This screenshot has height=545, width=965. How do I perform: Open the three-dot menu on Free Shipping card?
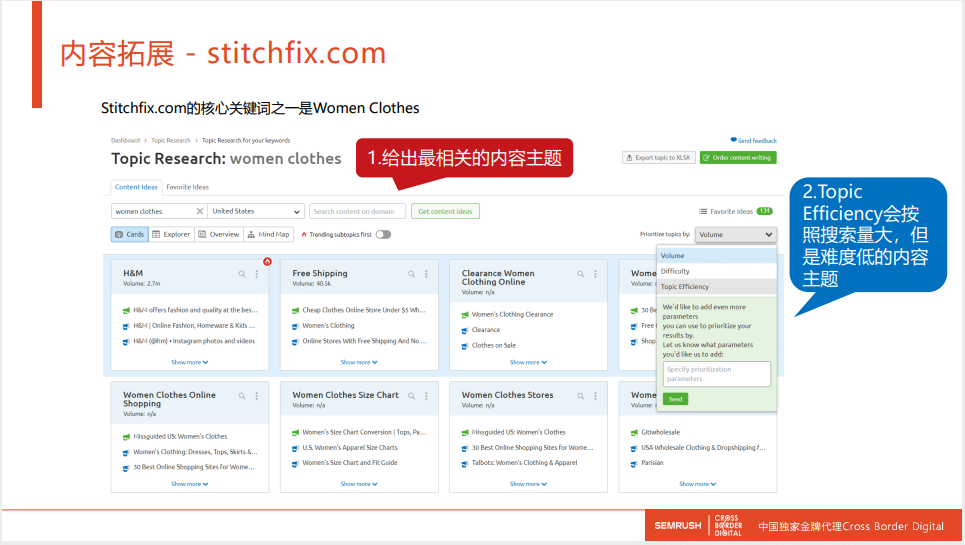[425, 274]
